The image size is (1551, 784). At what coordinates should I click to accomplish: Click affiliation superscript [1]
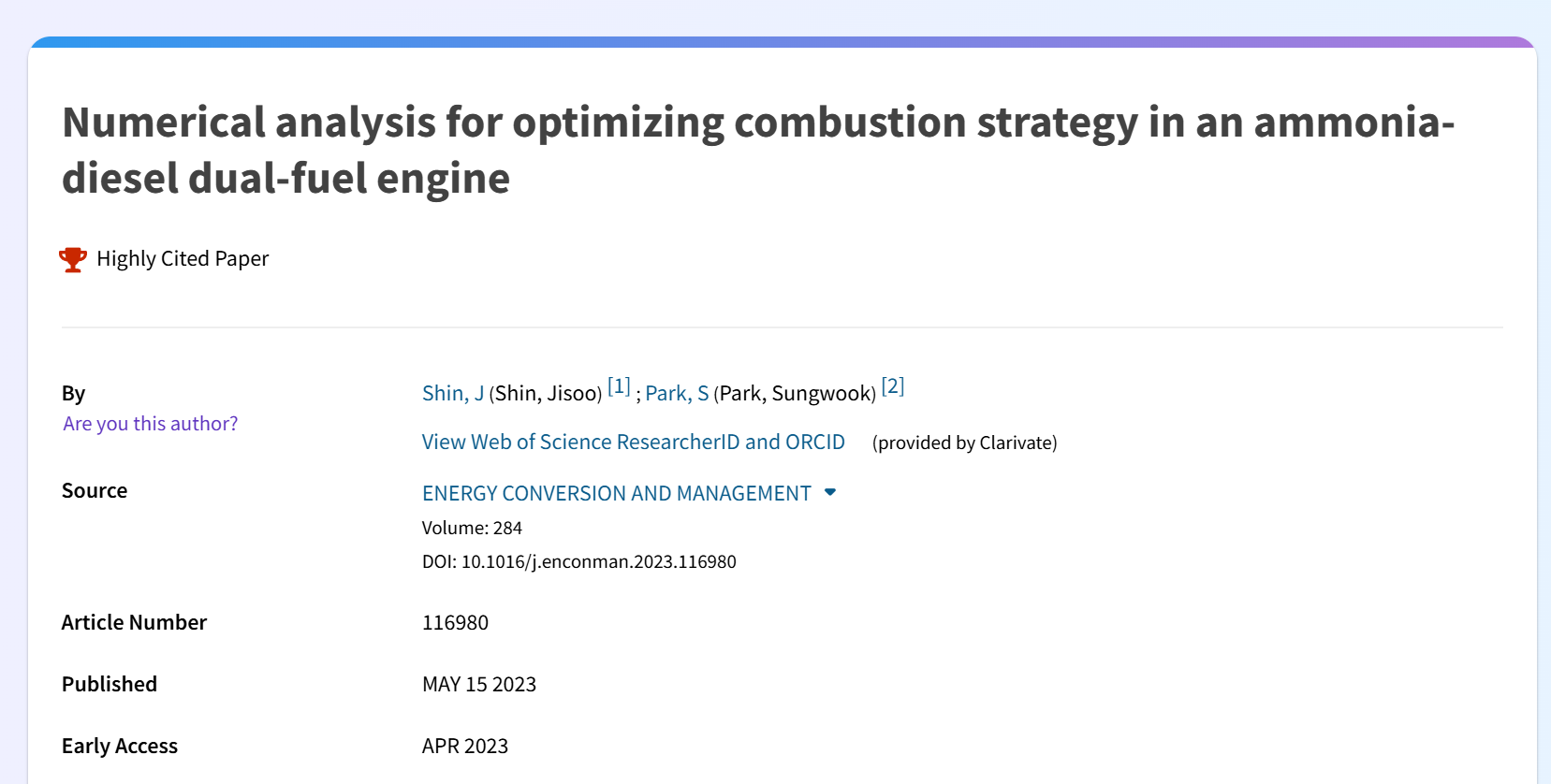tap(619, 385)
